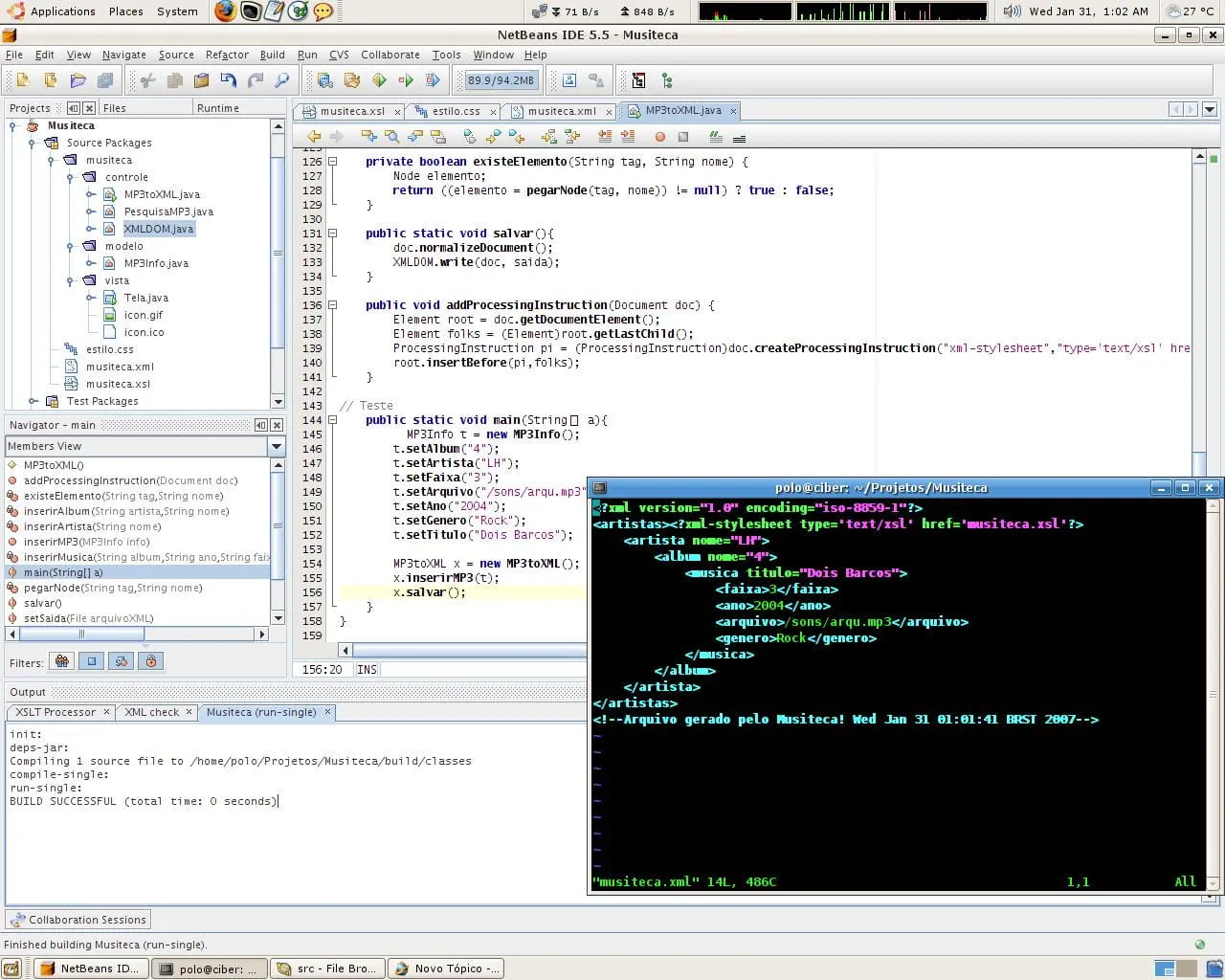Screen dimensions: 1225x980
Task: Toggle the Show Fields filter button
Action: 92,661
